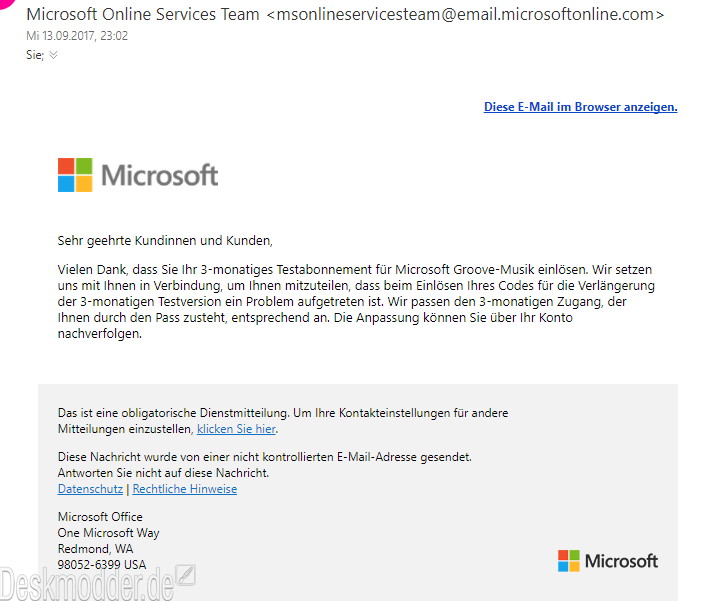Image resolution: width=723 pixels, height=601 pixels.
Task: Click the msonlineservicesteam email address
Action: point(465,14)
